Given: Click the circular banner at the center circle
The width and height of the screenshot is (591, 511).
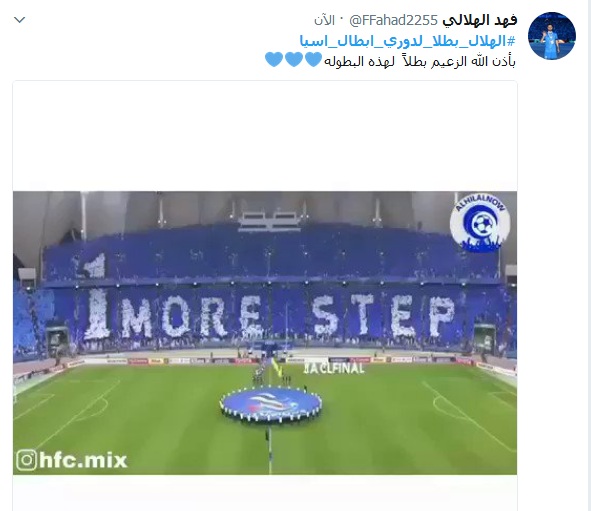Looking at the screenshot, I should tap(271, 404).
